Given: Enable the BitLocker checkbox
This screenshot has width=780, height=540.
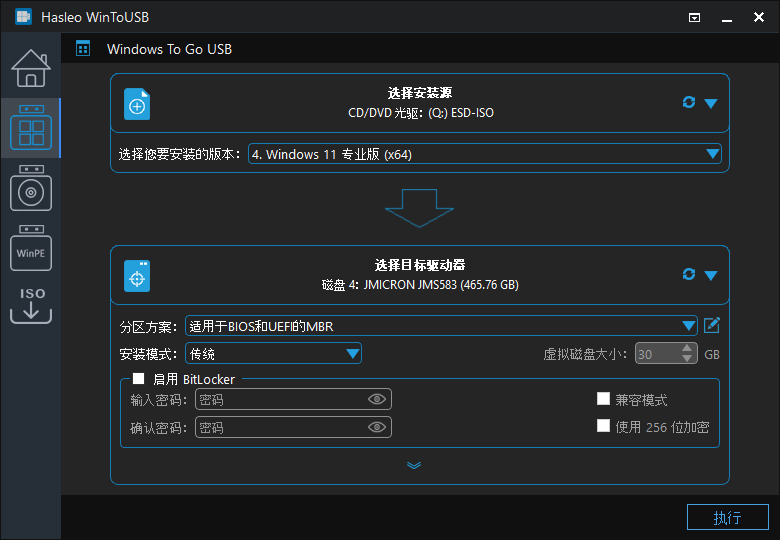Looking at the screenshot, I should point(138,379).
